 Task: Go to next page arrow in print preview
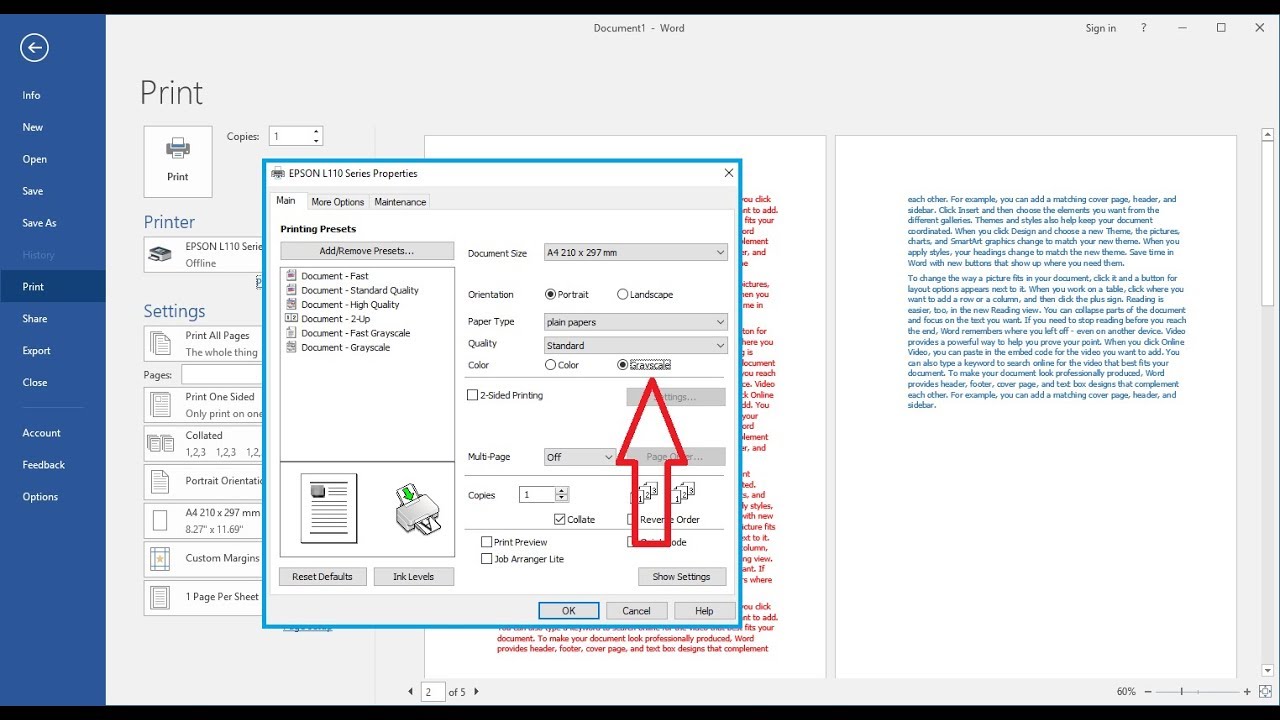pos(476,692)
